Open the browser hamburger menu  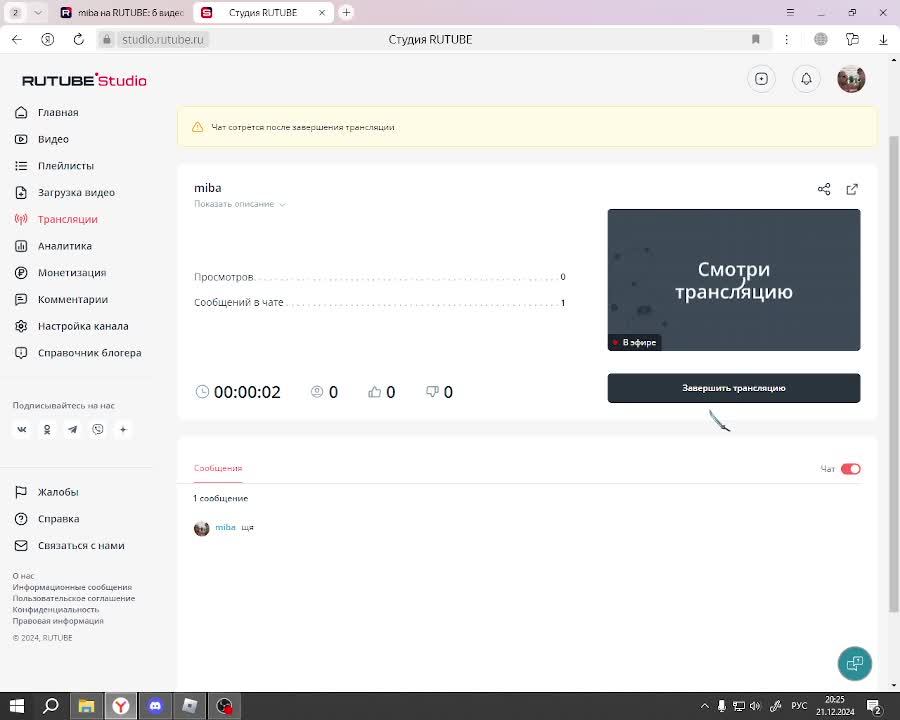(x=790, y=13)
